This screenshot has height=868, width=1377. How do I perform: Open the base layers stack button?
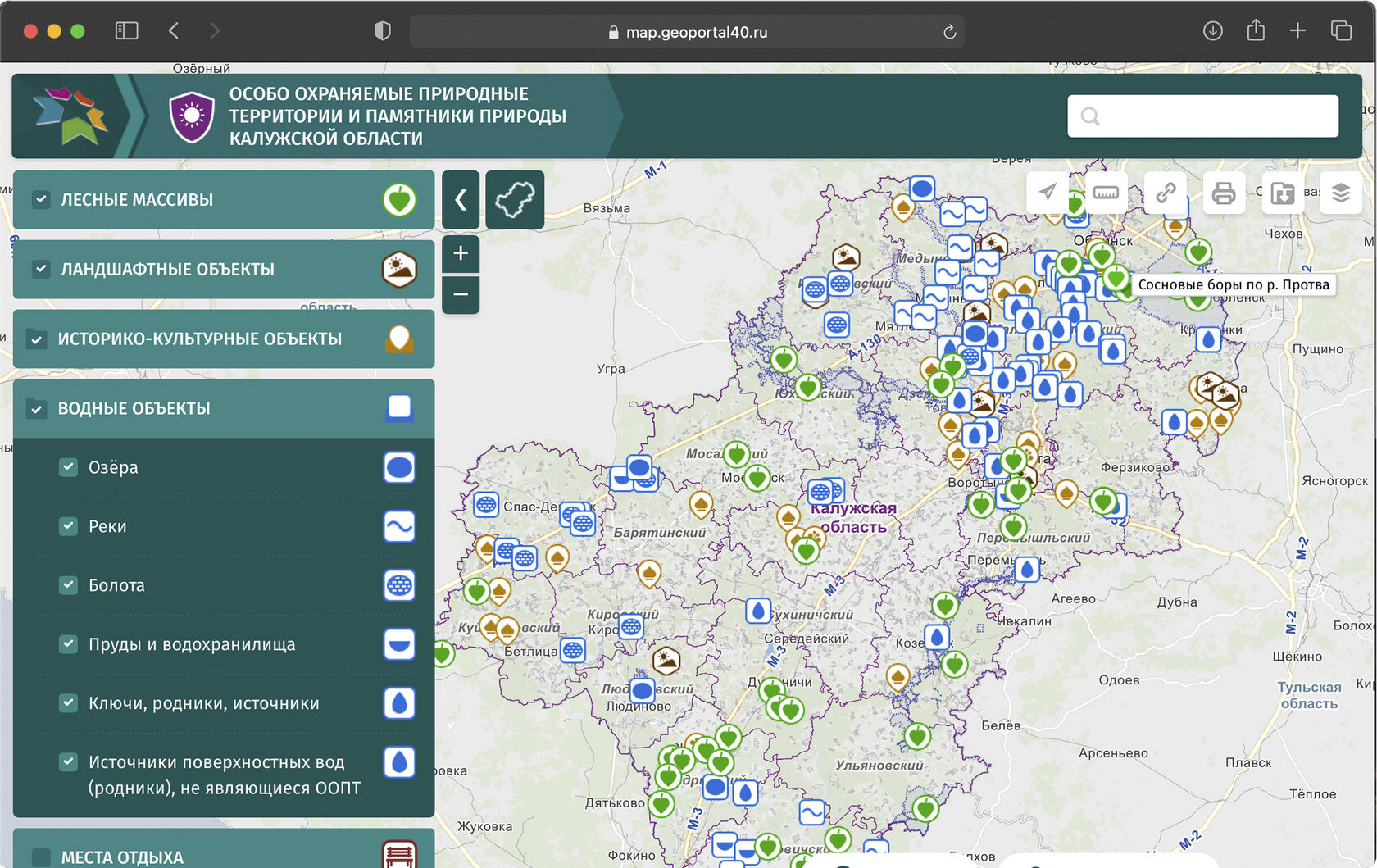point(1341,193)
